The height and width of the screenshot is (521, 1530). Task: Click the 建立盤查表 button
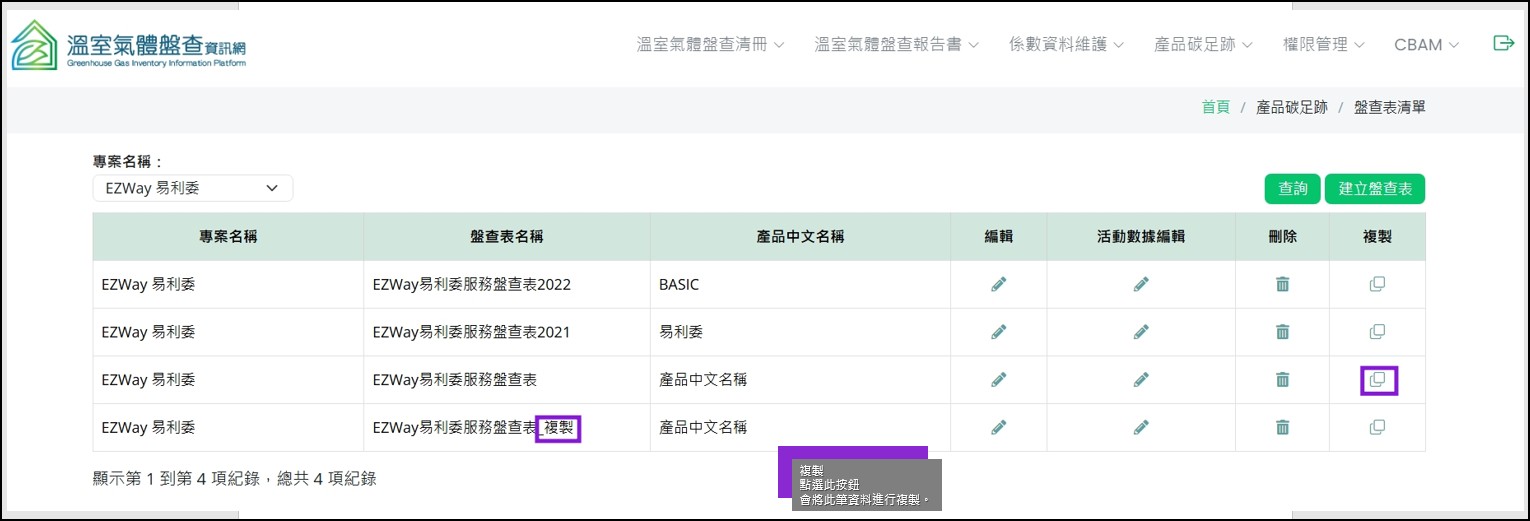(x=1374, y=189)
